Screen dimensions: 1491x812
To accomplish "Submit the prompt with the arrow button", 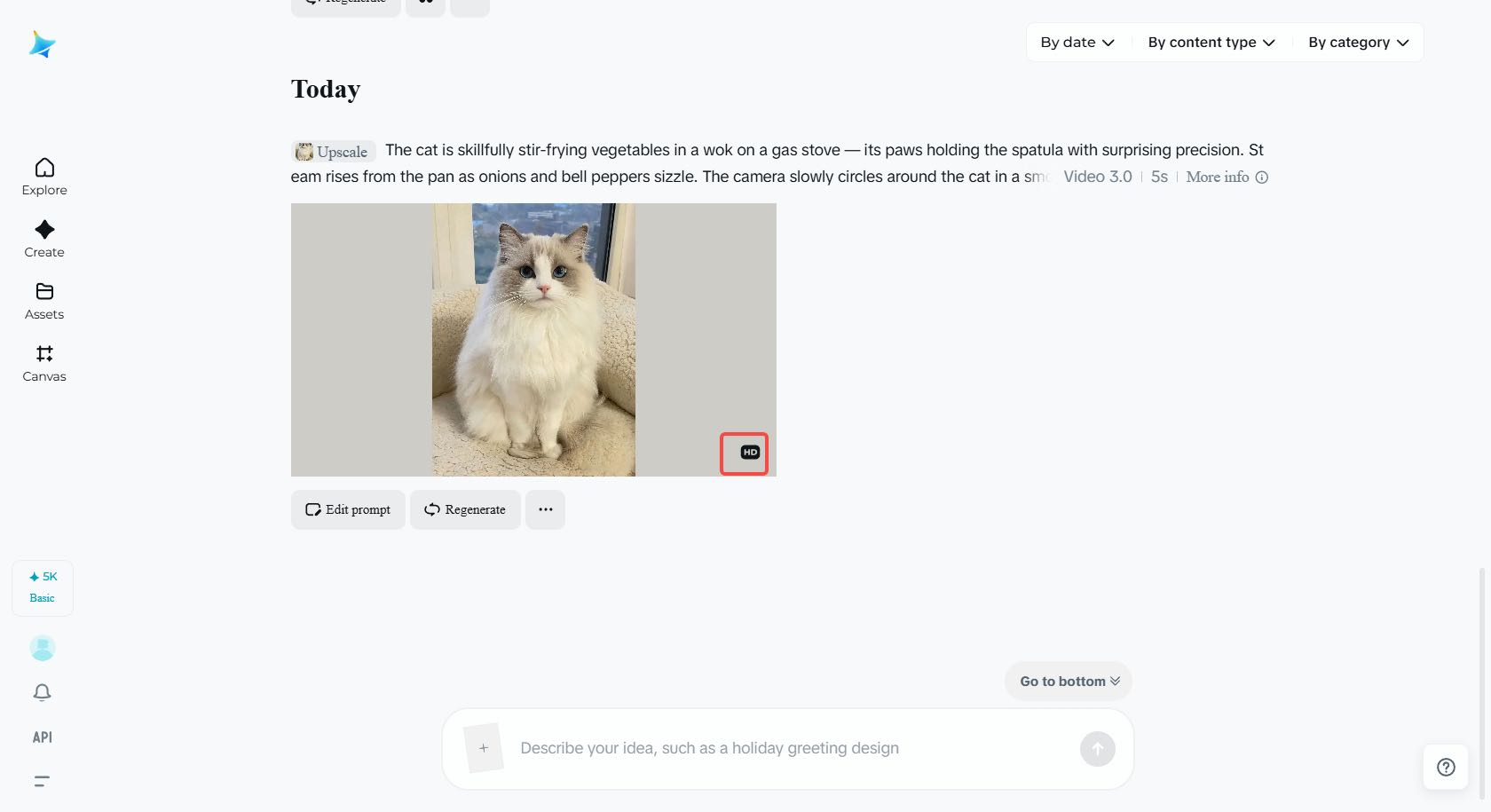I will (x=1098, y=749).
